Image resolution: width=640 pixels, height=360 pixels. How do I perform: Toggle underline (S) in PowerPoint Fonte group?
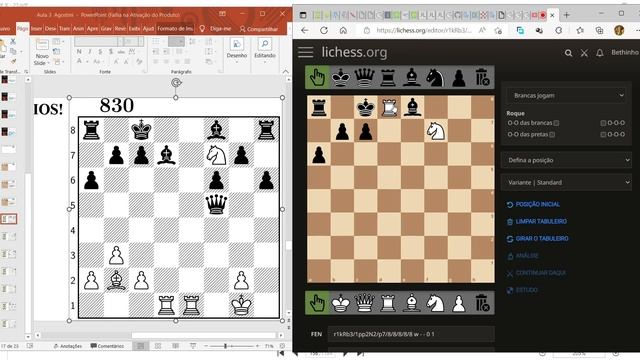click(x=100, y=51)
